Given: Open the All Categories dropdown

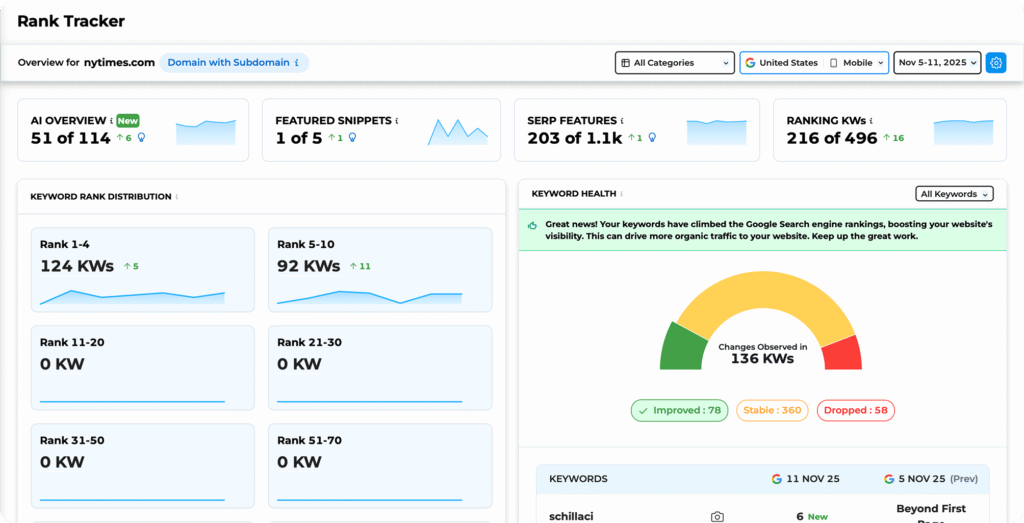Looking at the screenshot, I should (674, 63).
